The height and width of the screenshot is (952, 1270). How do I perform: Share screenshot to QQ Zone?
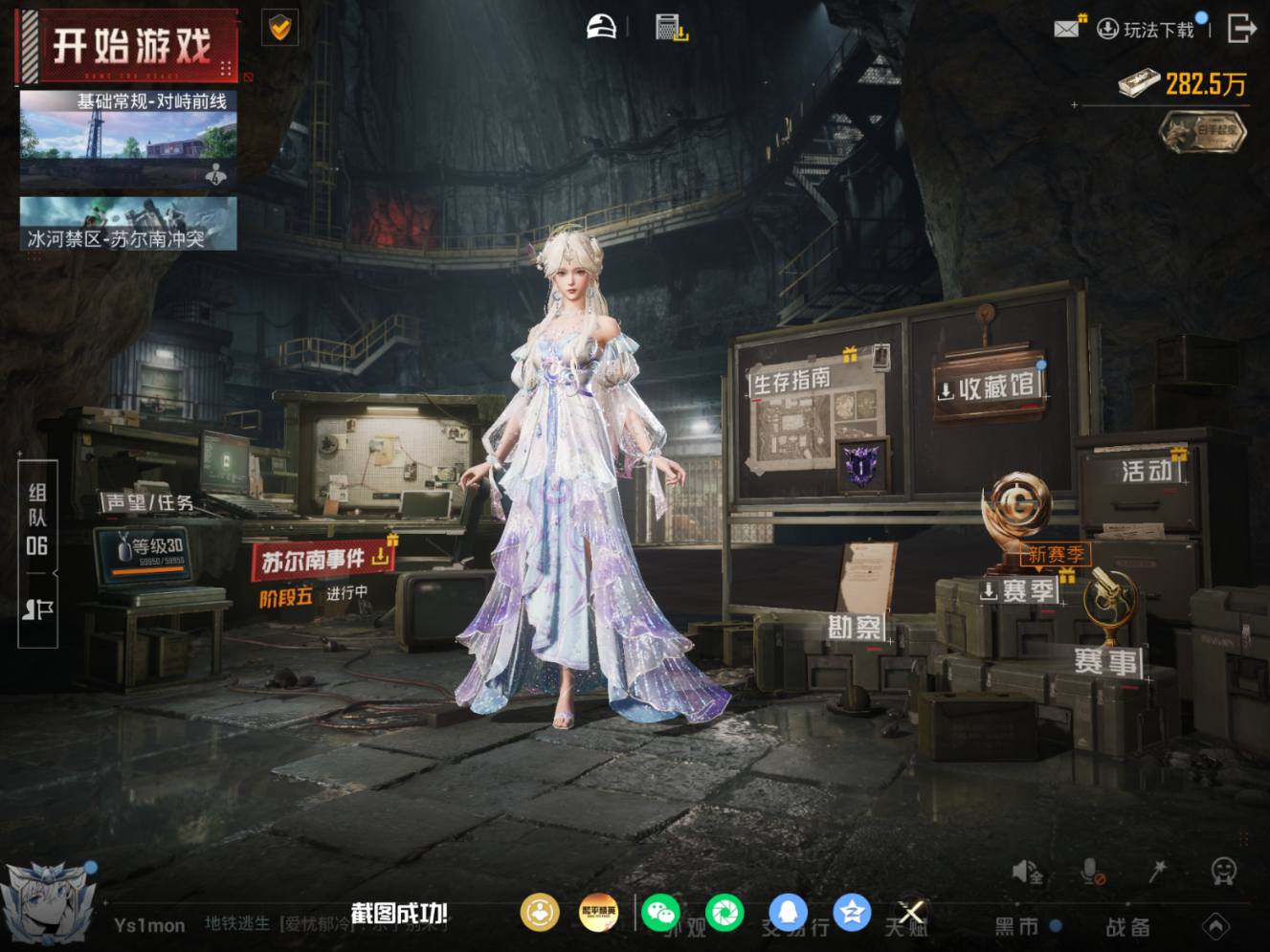click(852, 913)
